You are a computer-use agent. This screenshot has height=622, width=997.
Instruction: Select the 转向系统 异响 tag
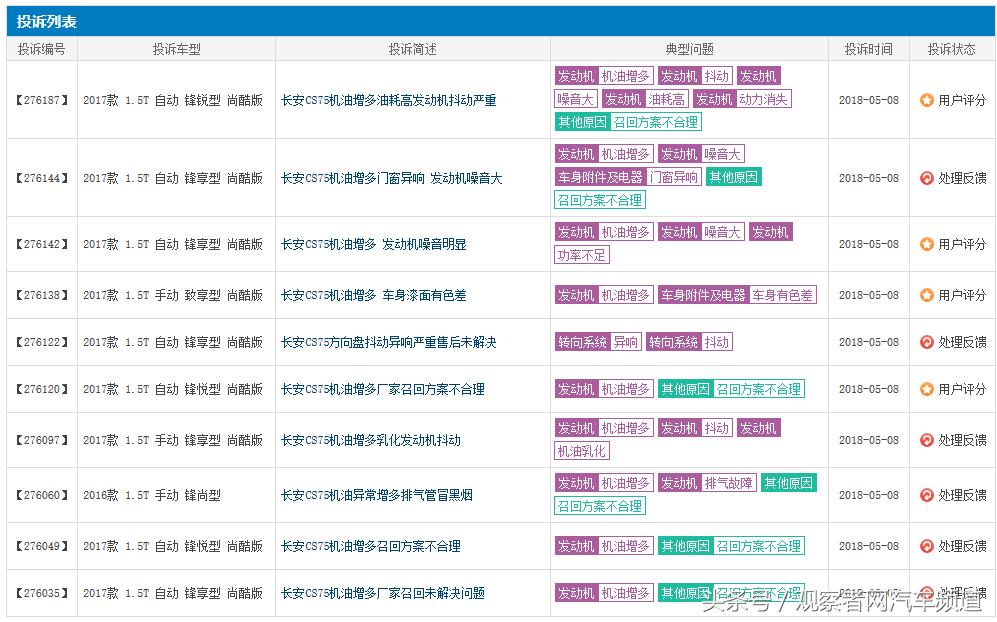(x=598, y=342)
